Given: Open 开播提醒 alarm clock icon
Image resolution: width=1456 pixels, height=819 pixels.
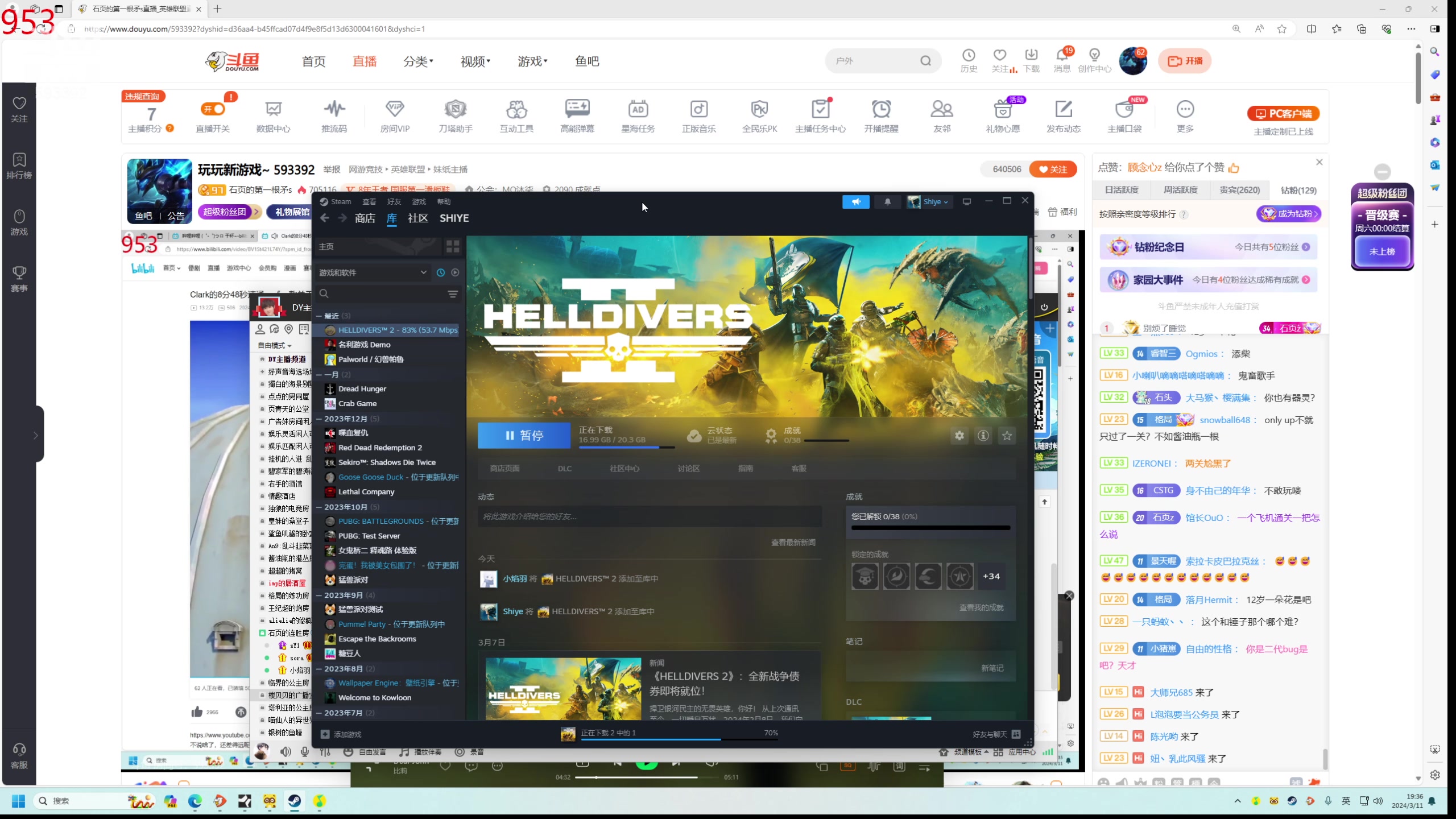Looking at the screenshot, I should click(x=882, y=109).
